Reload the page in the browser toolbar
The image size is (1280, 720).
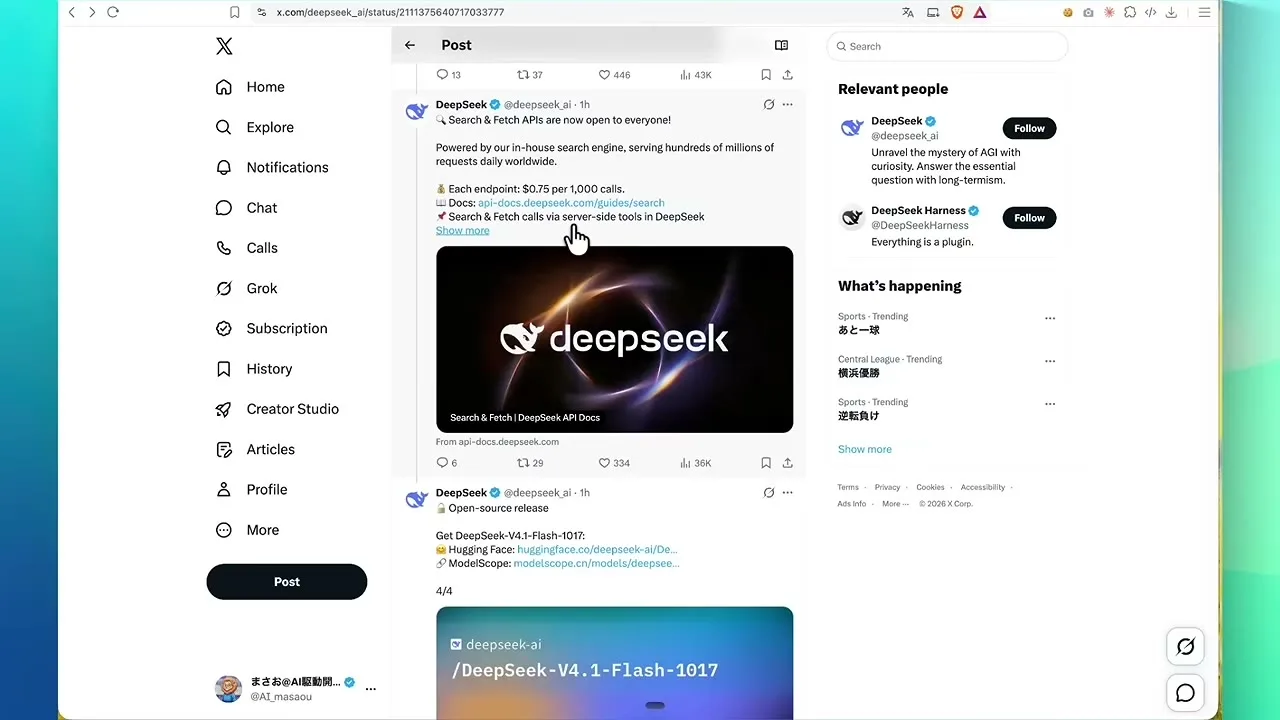[113, 12]
